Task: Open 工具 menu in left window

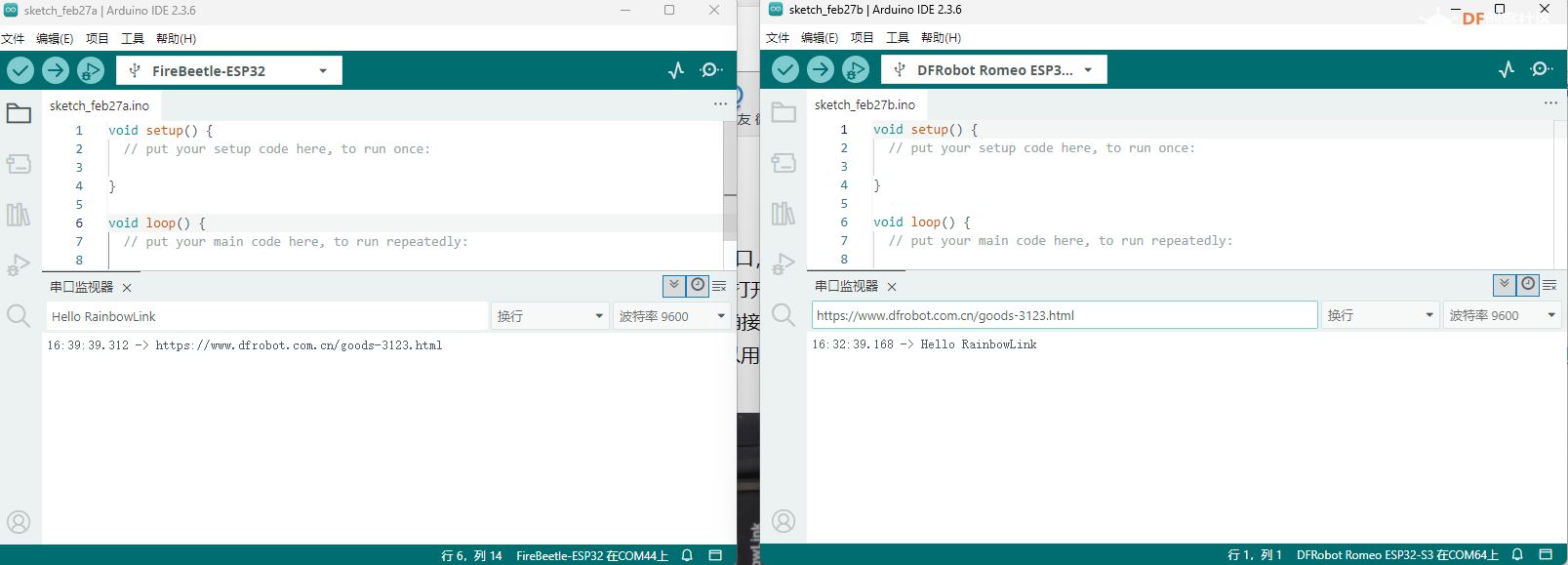Action: 133,39
